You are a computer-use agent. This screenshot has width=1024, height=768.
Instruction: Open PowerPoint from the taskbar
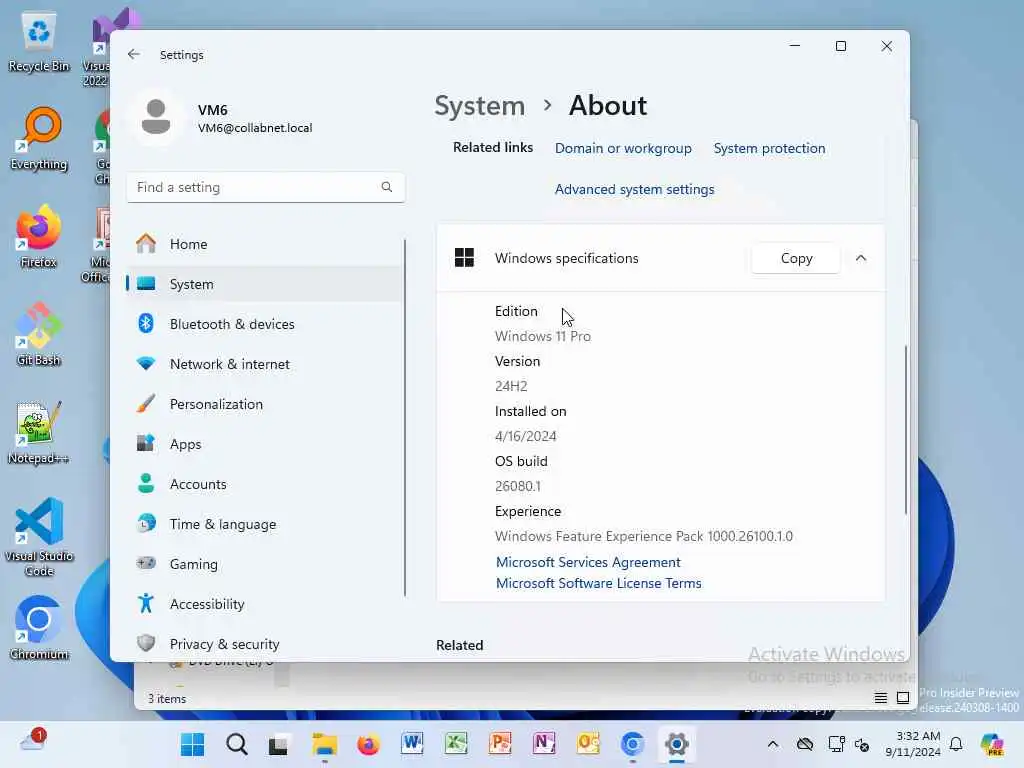pos(500,744)
